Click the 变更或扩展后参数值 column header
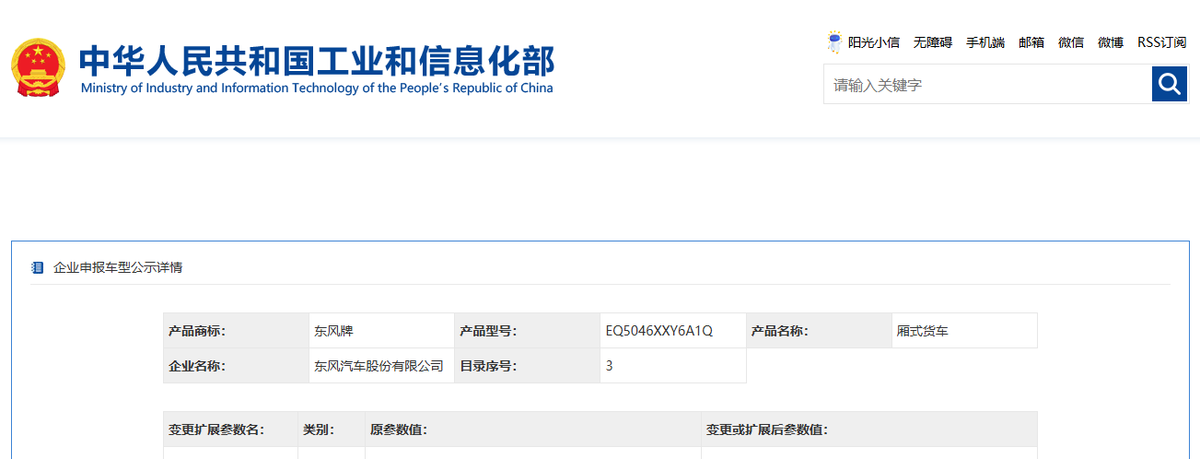Screen dimensions: 1200x459 click(x=766, y=430)
